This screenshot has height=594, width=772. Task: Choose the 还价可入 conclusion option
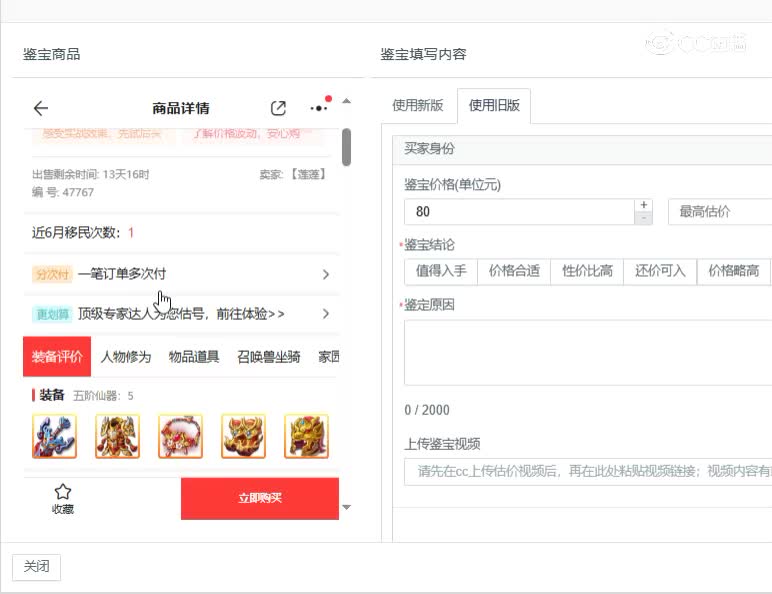pos(660,271)
